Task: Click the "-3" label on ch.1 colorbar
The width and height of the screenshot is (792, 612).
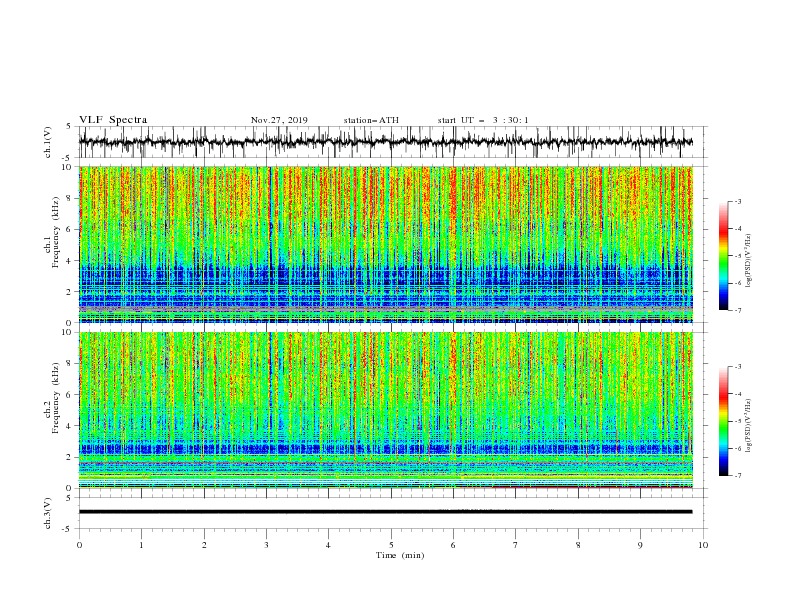Action: click(x=737, y=201)
